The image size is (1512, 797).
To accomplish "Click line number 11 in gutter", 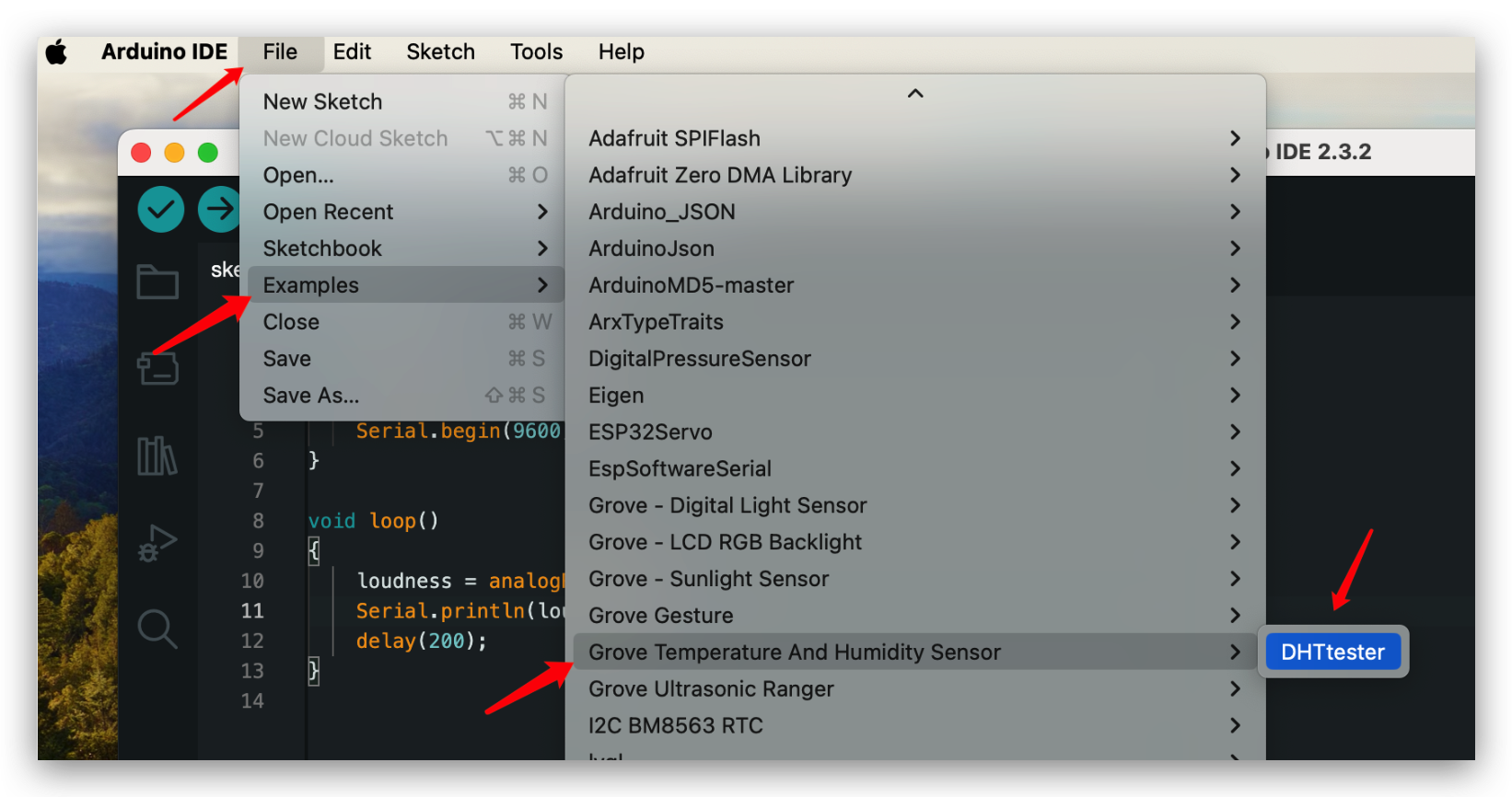I will point(252,611).
